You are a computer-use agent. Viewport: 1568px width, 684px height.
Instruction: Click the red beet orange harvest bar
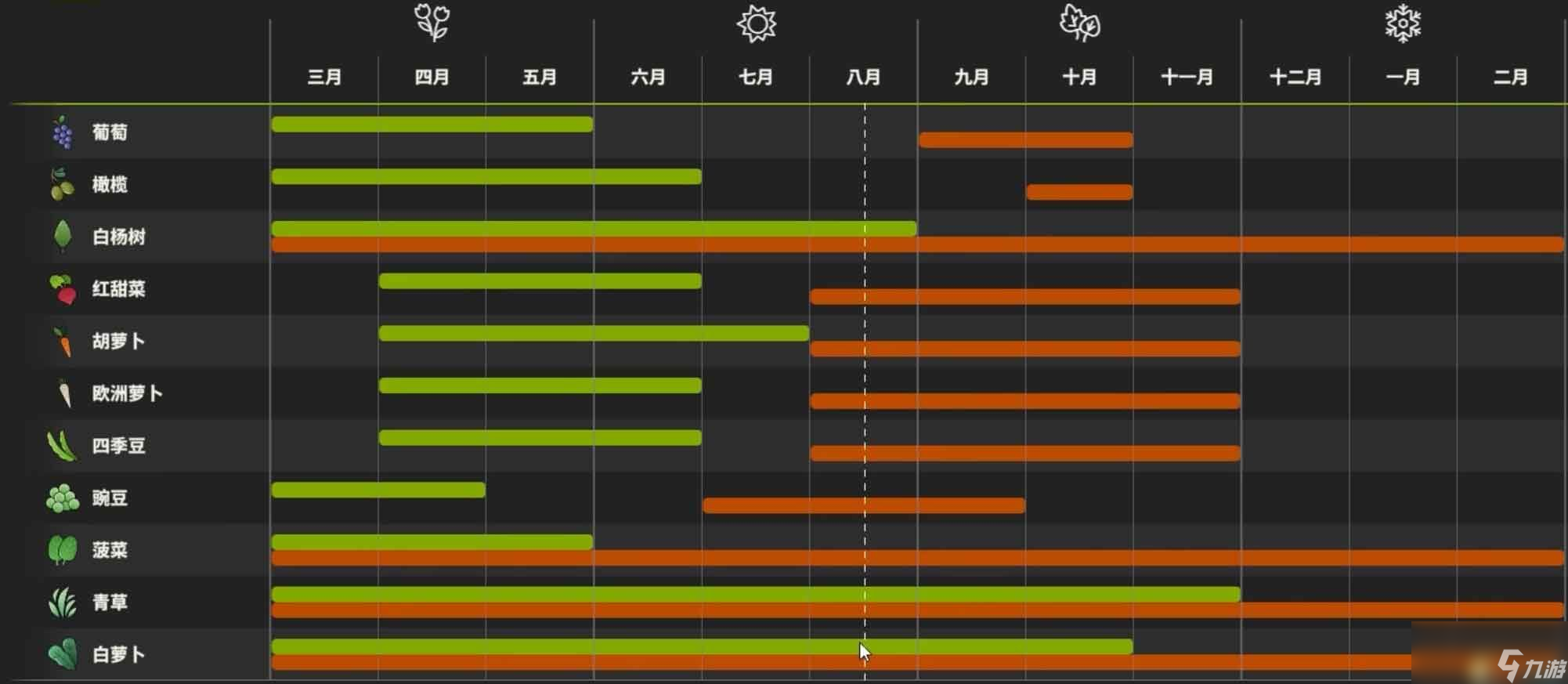pyautogui.click(x=1025, y=297)
